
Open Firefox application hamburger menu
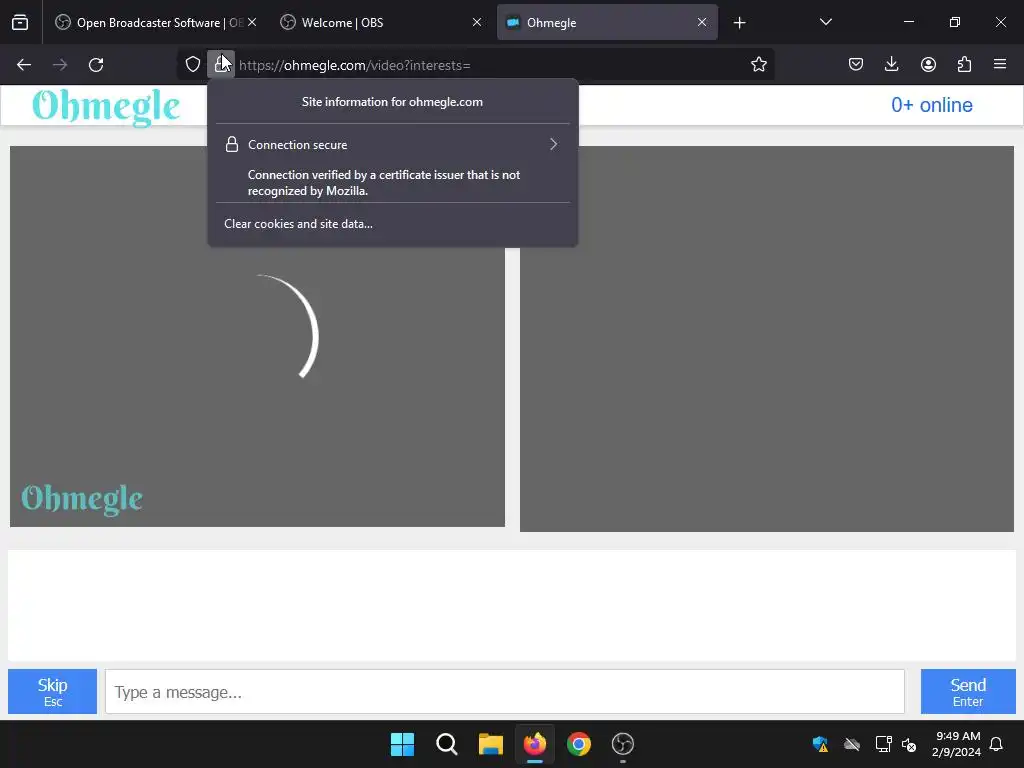[1000, 65]
